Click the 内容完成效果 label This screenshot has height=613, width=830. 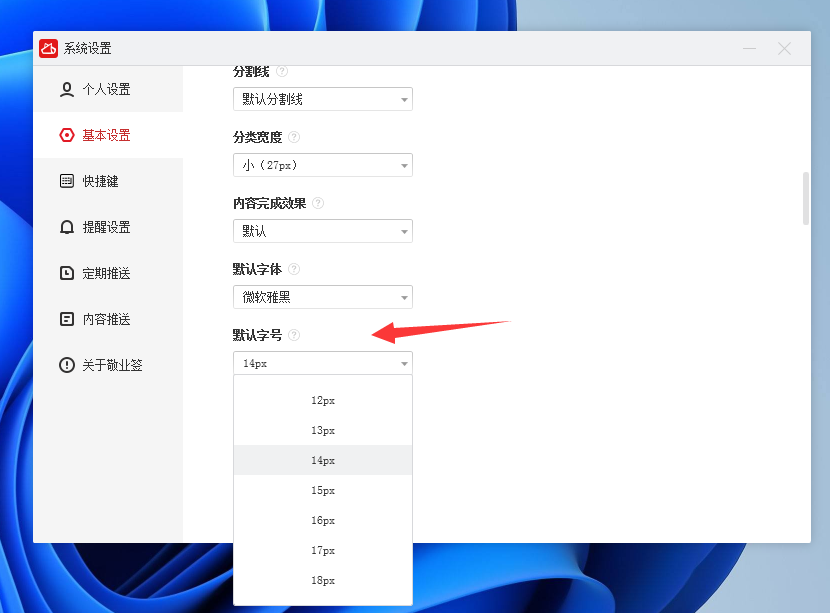pyautogui.click(x=269, y=203)
